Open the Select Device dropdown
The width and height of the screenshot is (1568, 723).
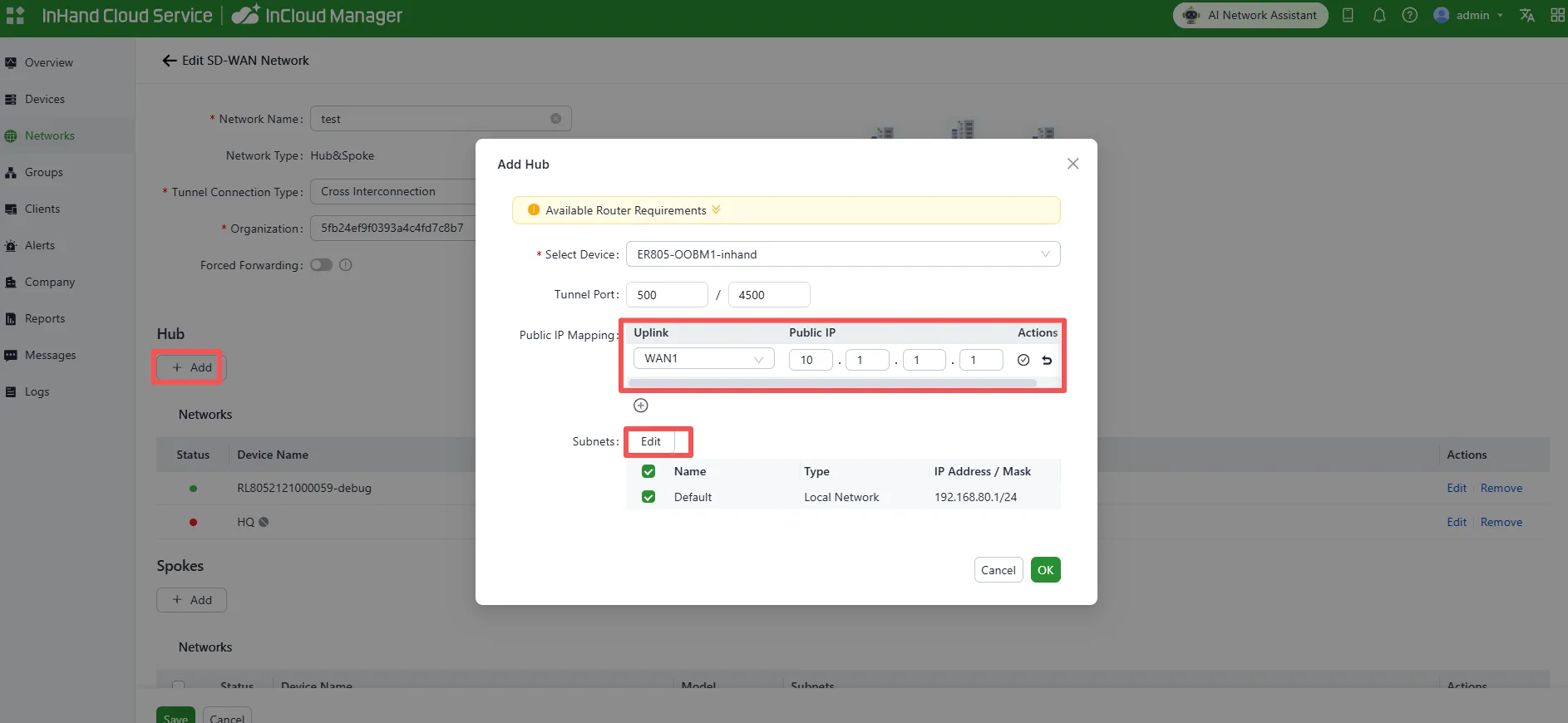(x=842, y=254)
